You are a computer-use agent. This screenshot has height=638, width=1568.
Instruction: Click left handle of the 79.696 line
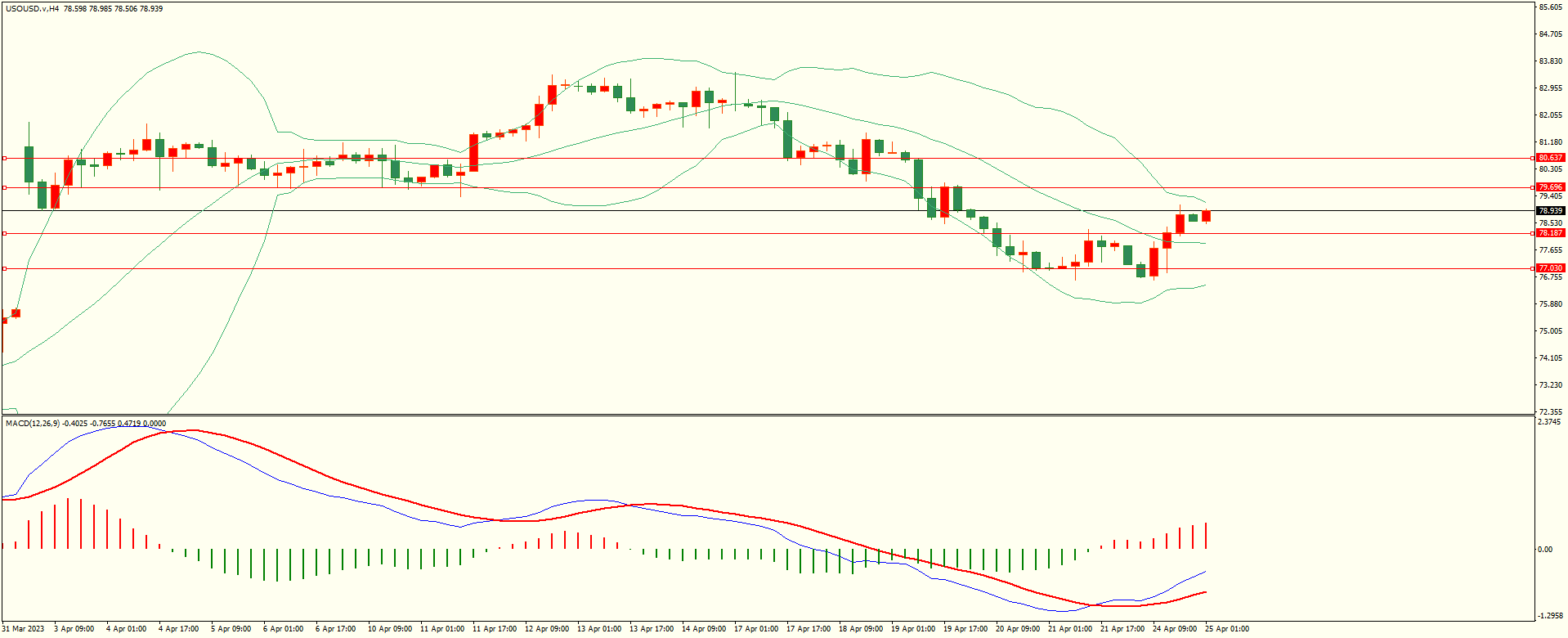click(4, 187)
